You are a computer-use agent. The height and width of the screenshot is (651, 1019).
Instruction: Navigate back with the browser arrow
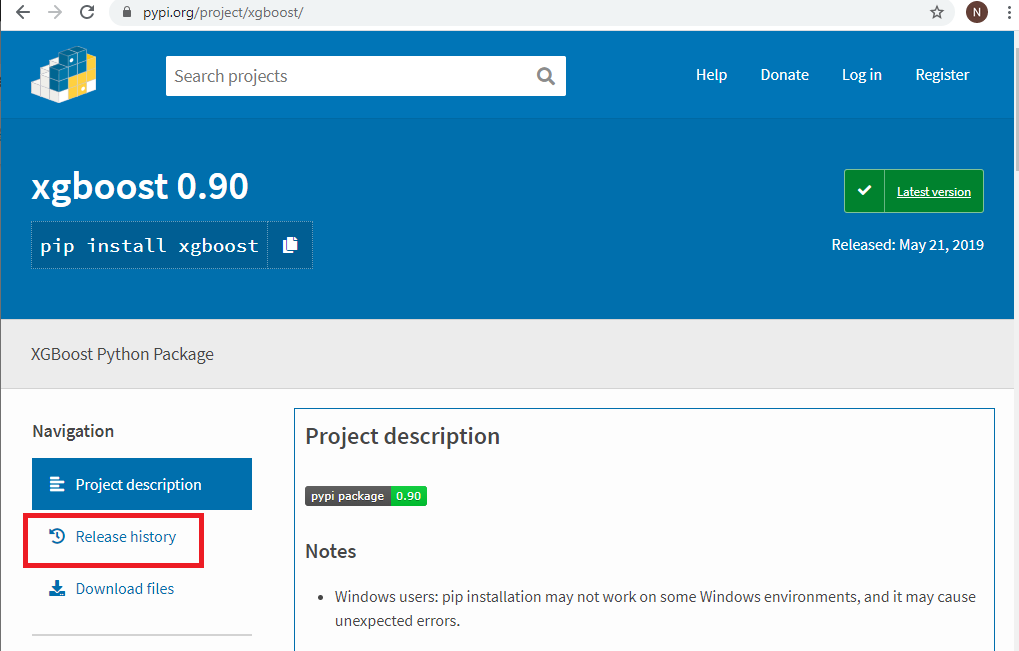(x=22, y=13)
